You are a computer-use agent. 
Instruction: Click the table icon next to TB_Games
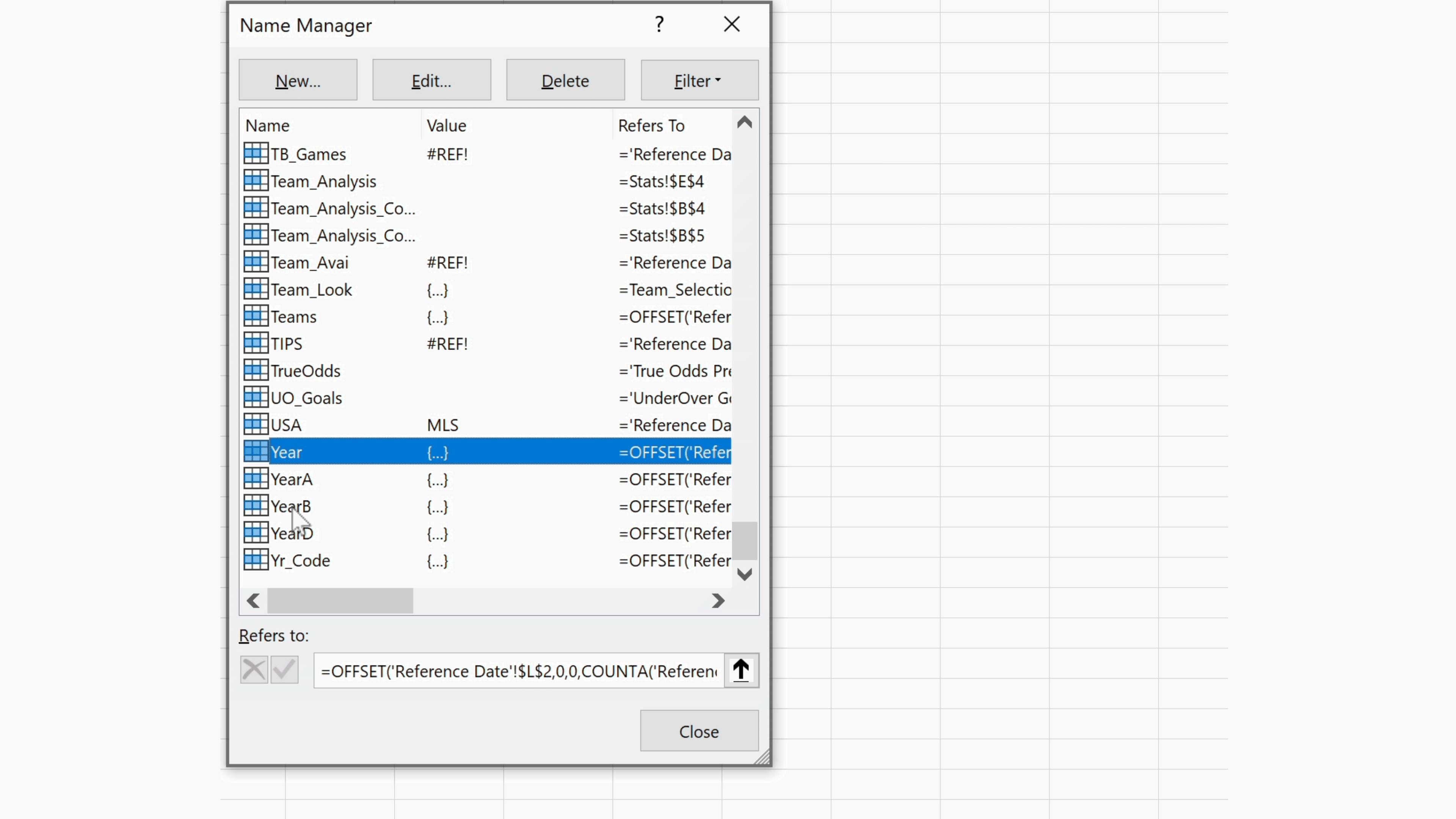pos(256,154)
